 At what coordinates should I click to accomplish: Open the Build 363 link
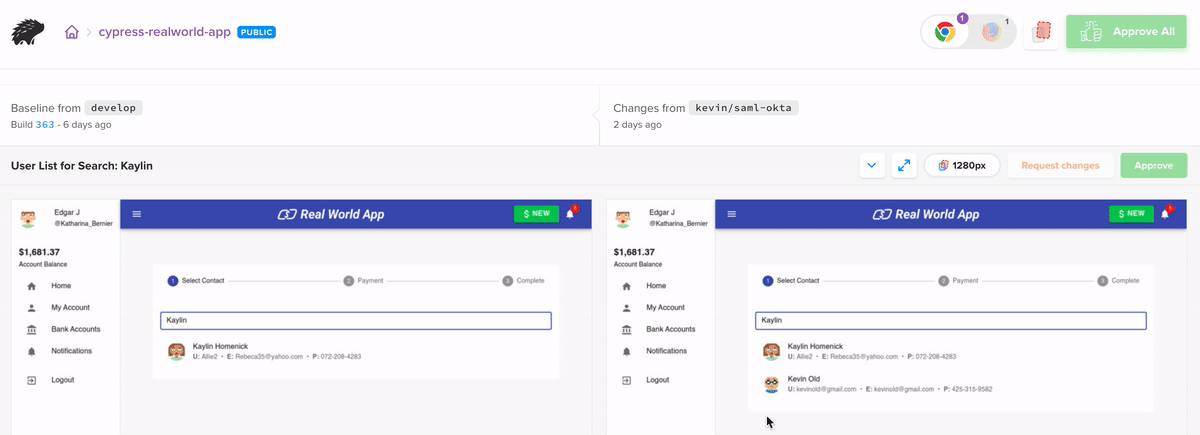coord(44,125)
